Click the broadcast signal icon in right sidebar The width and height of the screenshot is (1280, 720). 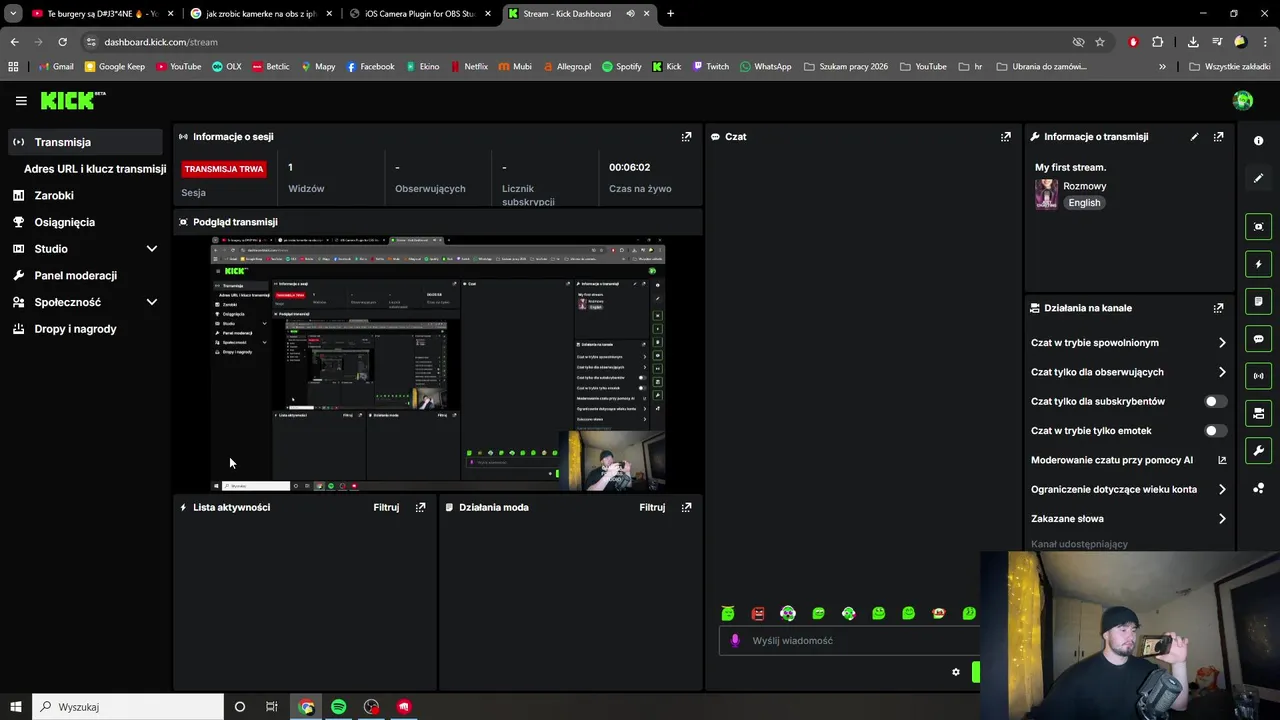pyautogui.click(x=1258, y=376)
